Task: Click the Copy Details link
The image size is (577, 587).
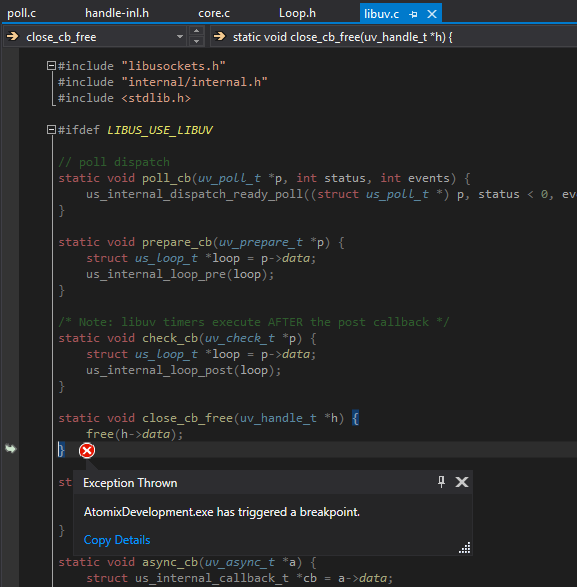Action: [x=117, y=540]
